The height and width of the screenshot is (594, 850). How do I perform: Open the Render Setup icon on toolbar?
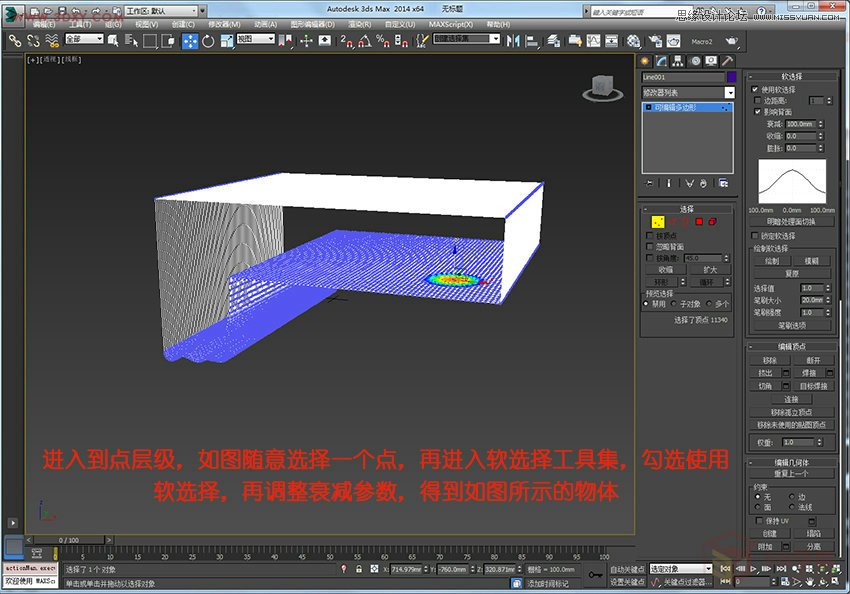point(654,41)
